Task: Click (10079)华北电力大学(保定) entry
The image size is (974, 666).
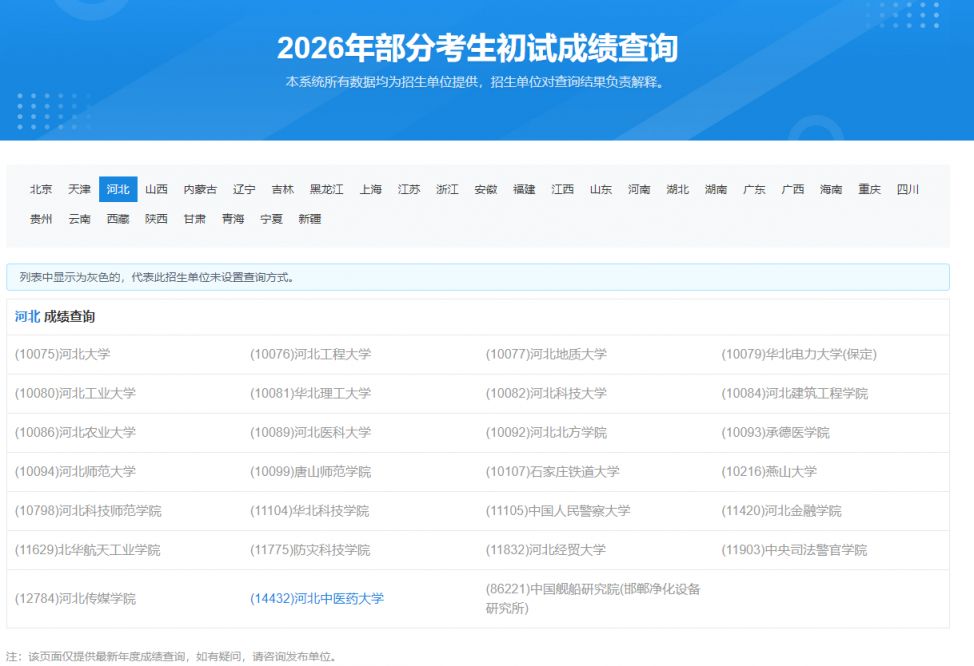Action: coord(799,355)
